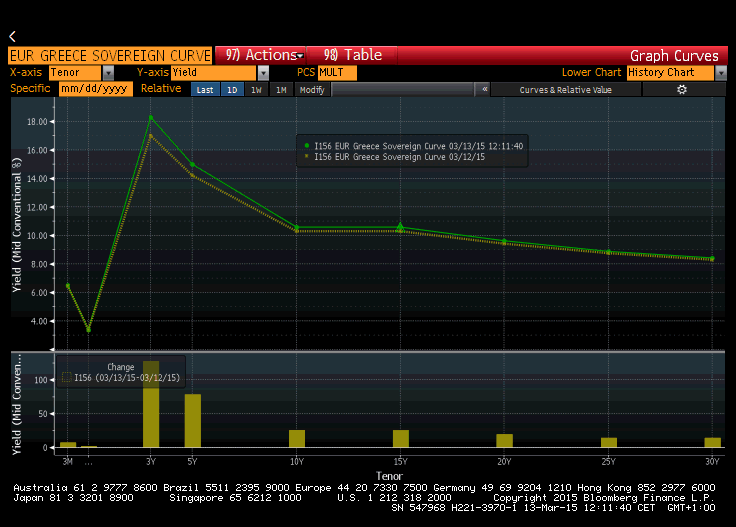The height and width of the screenshot is (527, 736).
Task: Open Curves & Relative Value
Action: (566, 90)
